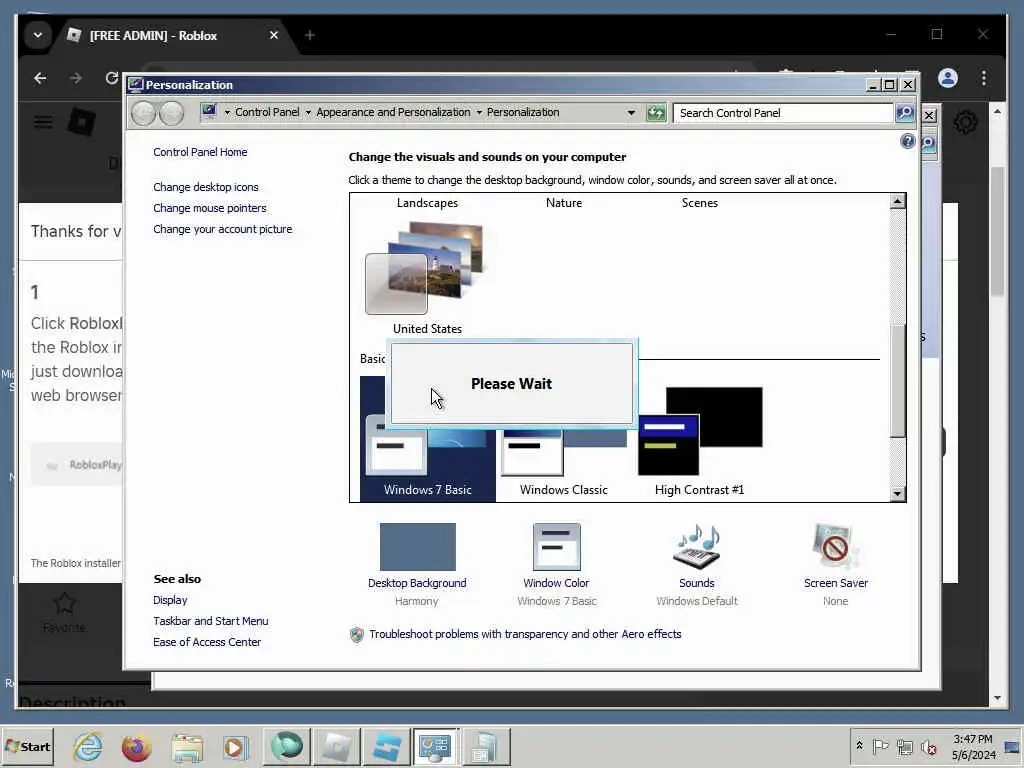The width and height of the screenshot is (1024, 768).
Task: Click the network tray icon
Action: (904, 747)
